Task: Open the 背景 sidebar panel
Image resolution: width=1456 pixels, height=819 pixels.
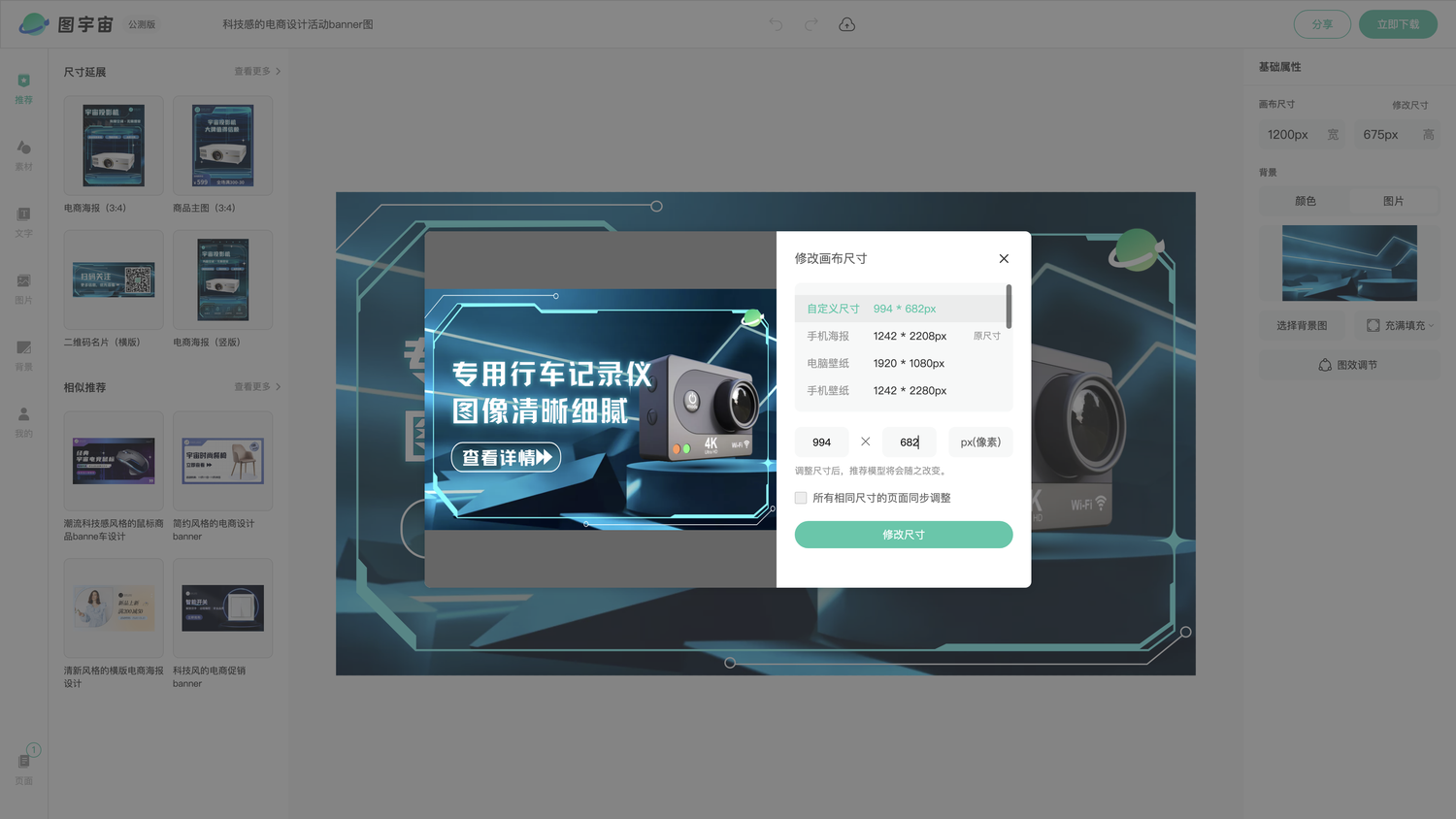Action: click(x=24, y=355)
